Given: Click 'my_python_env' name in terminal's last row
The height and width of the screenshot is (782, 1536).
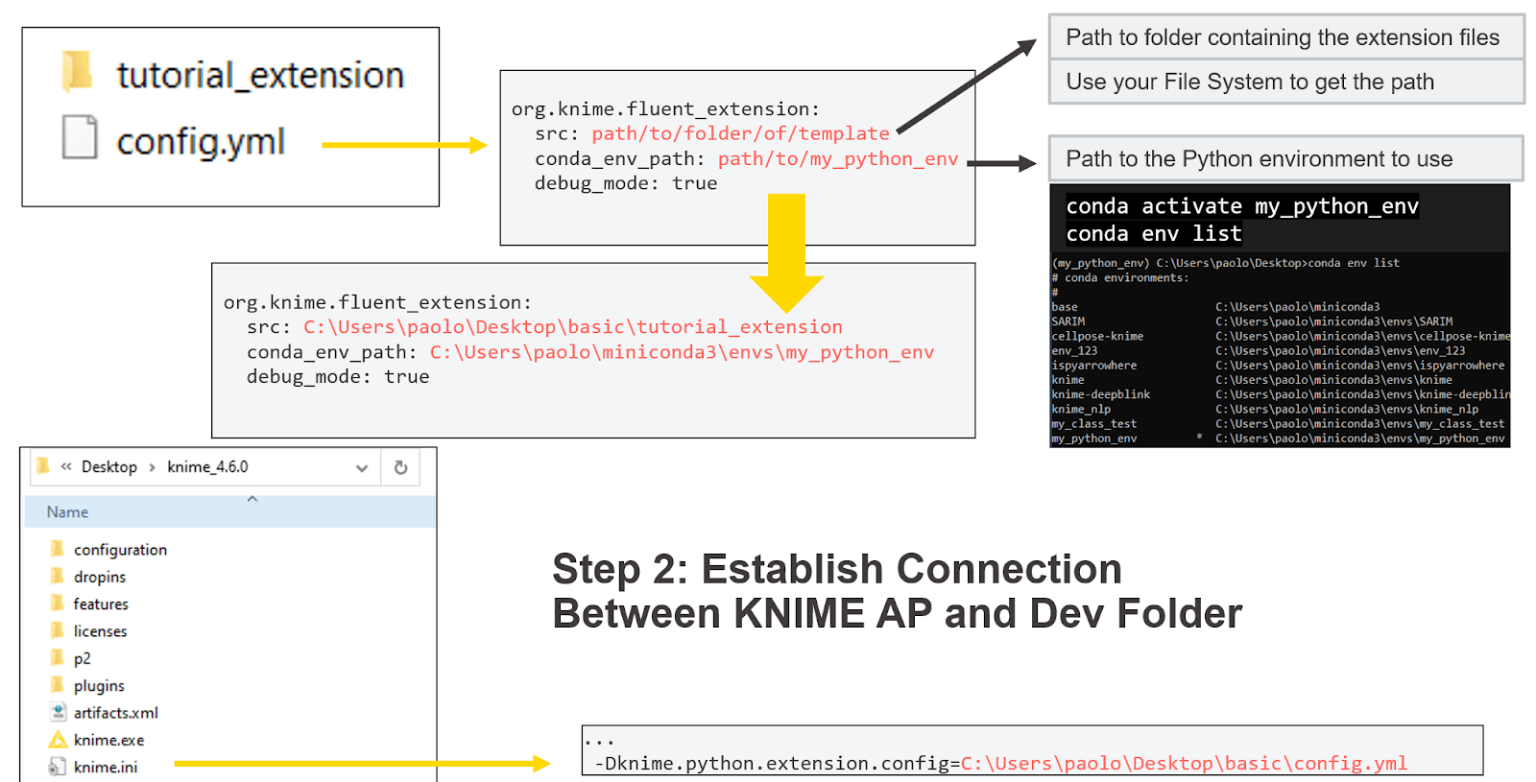Looking at the screenshot, I should point(1094,438).
